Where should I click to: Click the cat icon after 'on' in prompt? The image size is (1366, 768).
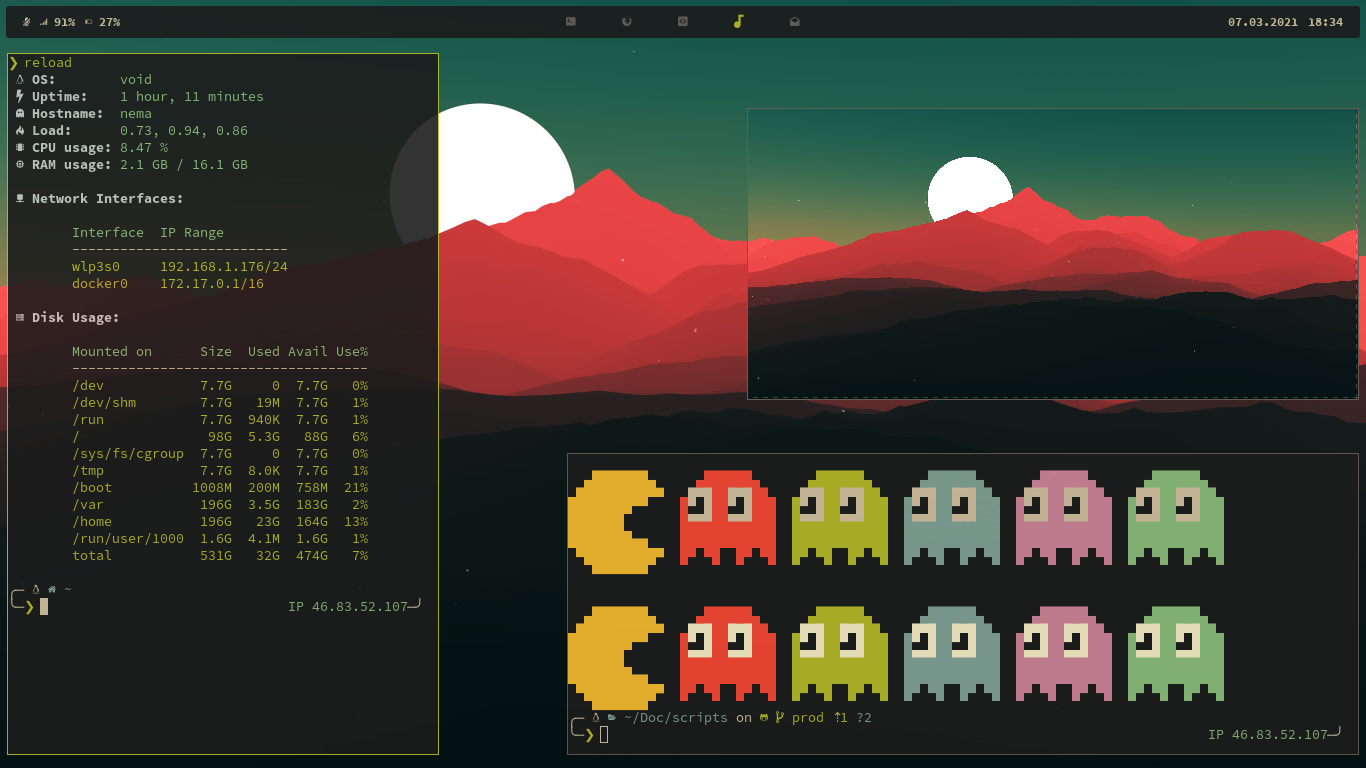(764, 717)
